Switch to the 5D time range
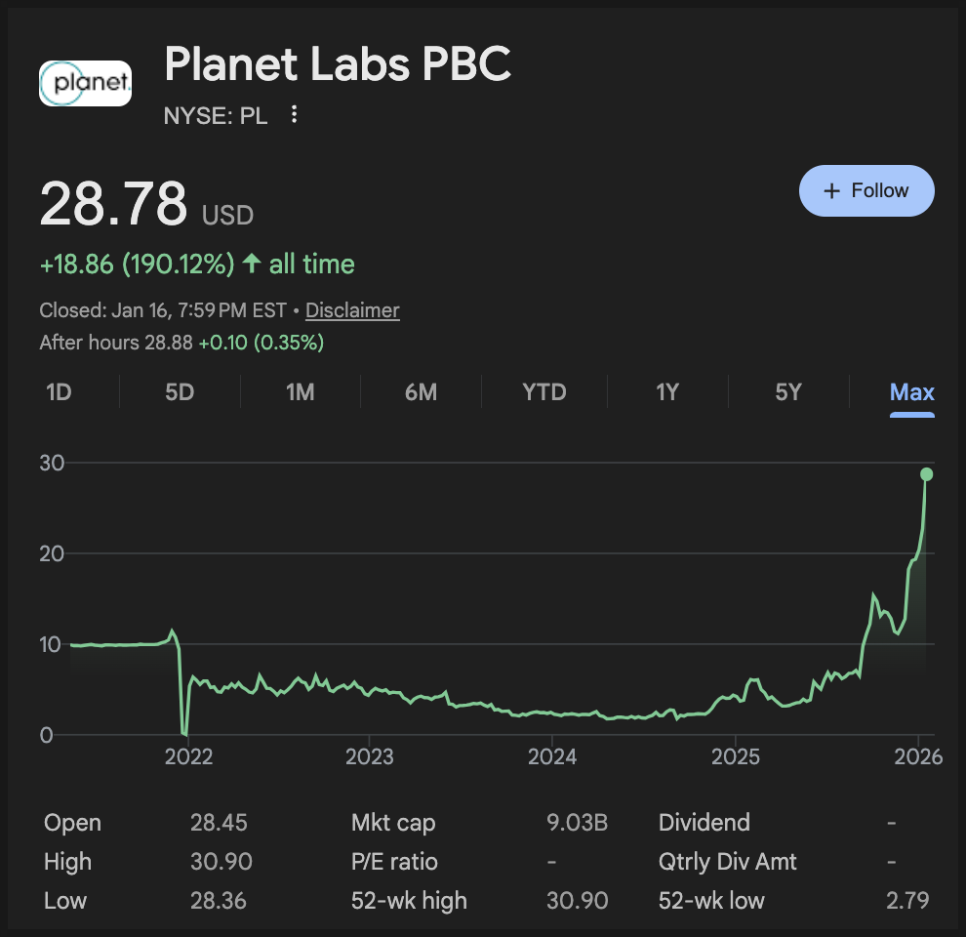Screen dimensions: 966x937 179,392
